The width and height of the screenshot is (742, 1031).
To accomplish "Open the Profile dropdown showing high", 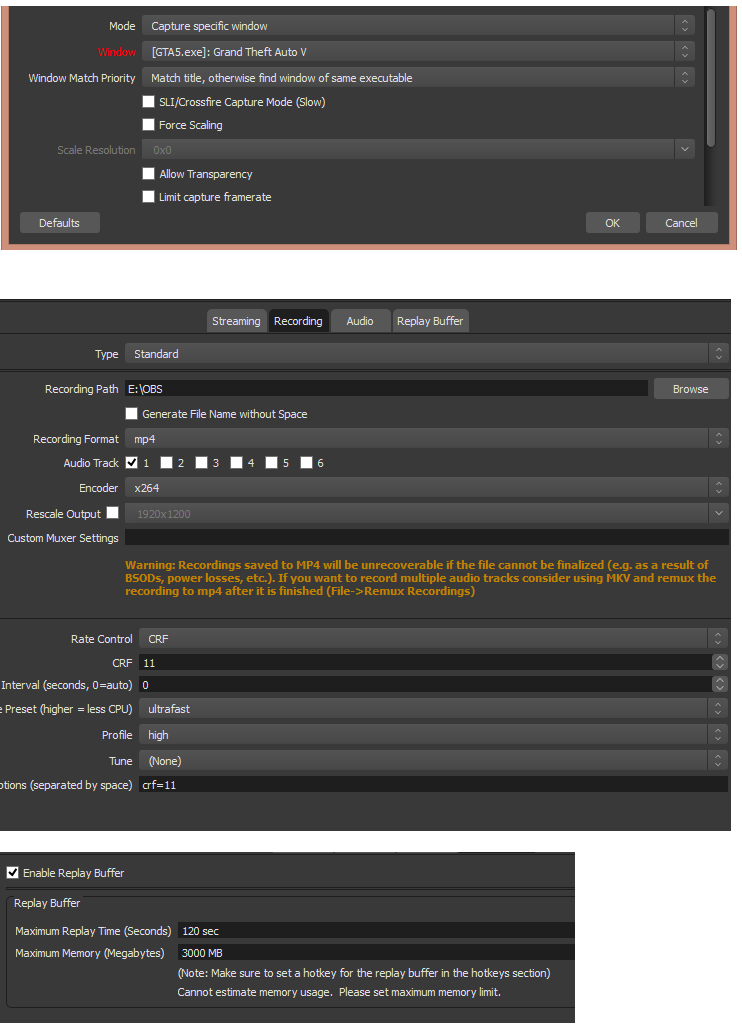I will pos(433,735).
